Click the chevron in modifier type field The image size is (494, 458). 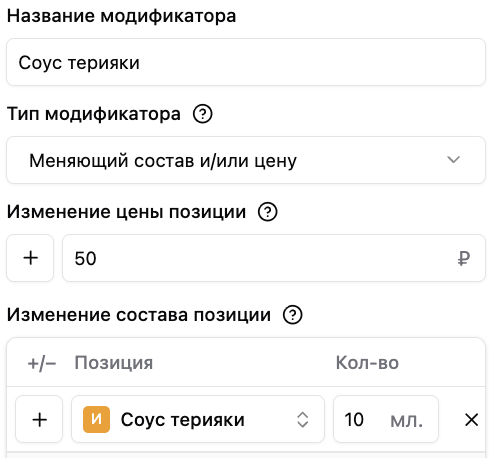(453, 160)
